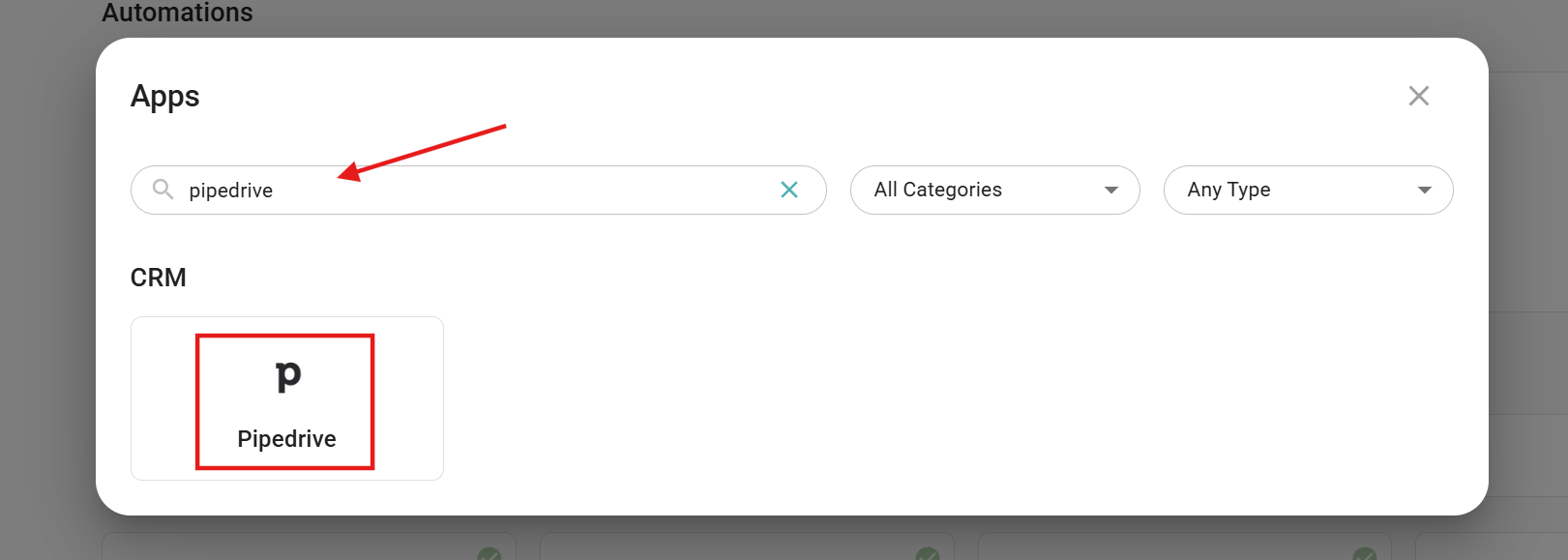Screen dimensions: 1568x560
Task: Click the middle green checkmark badge behind the dialog
Action: point(928,553)
